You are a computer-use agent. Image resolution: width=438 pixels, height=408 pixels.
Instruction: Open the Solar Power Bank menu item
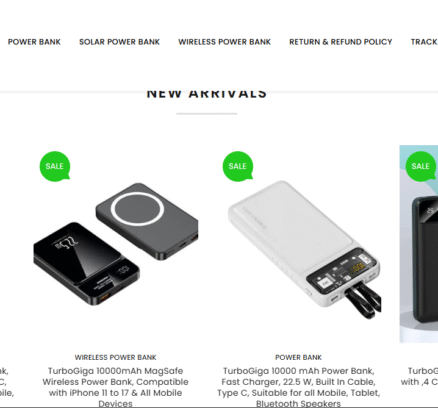tap(119, 42)
